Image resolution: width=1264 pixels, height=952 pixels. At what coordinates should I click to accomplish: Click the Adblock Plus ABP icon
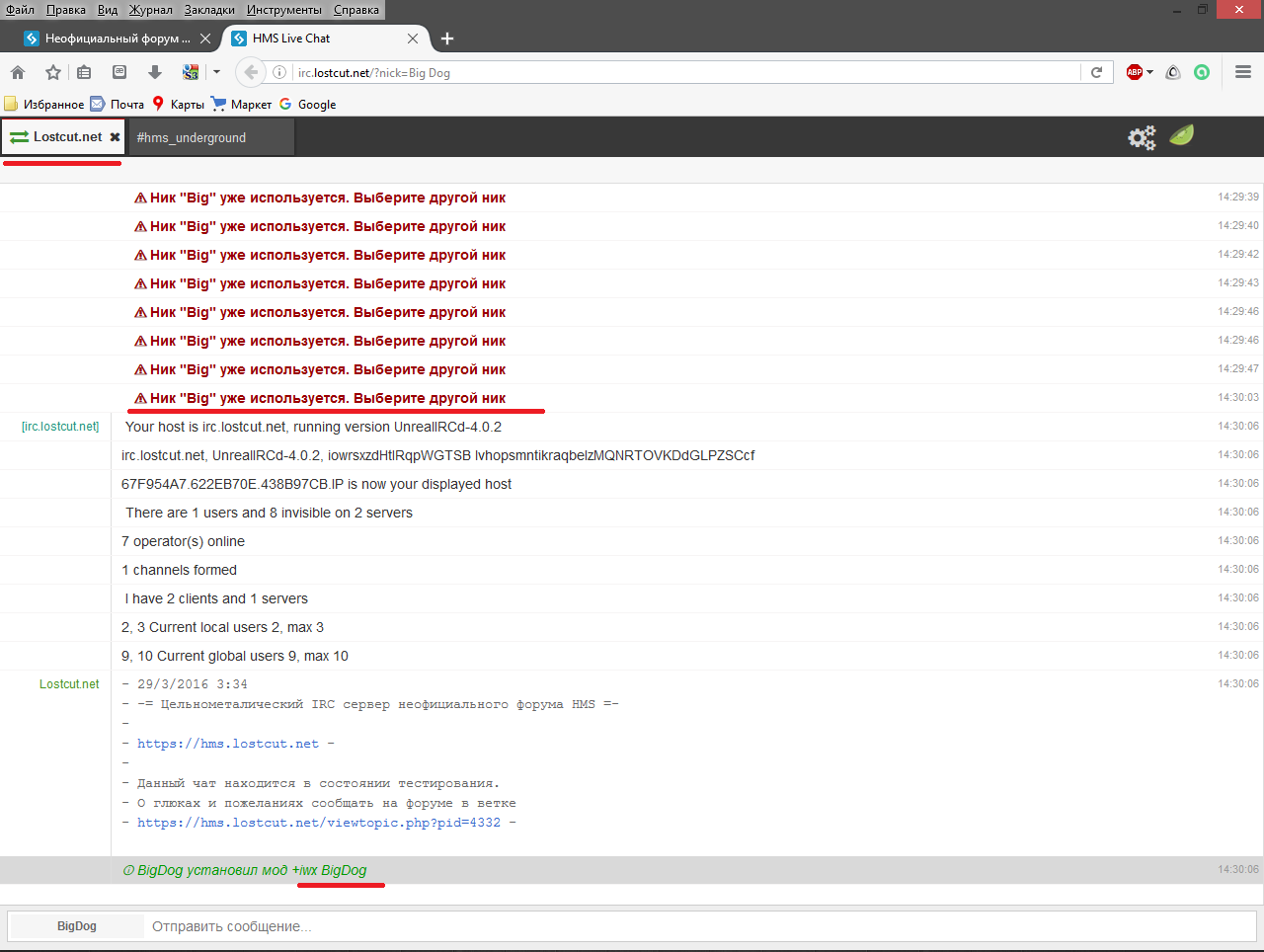1134,72
